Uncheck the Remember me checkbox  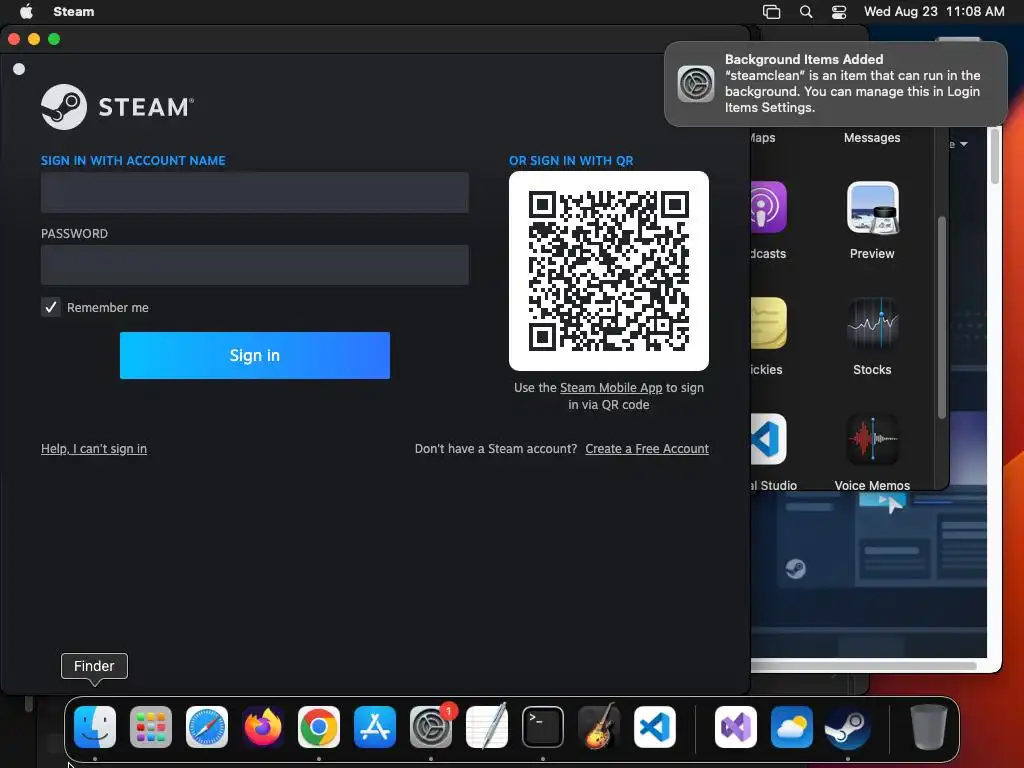pyautogui.click(x=51, y=307)
